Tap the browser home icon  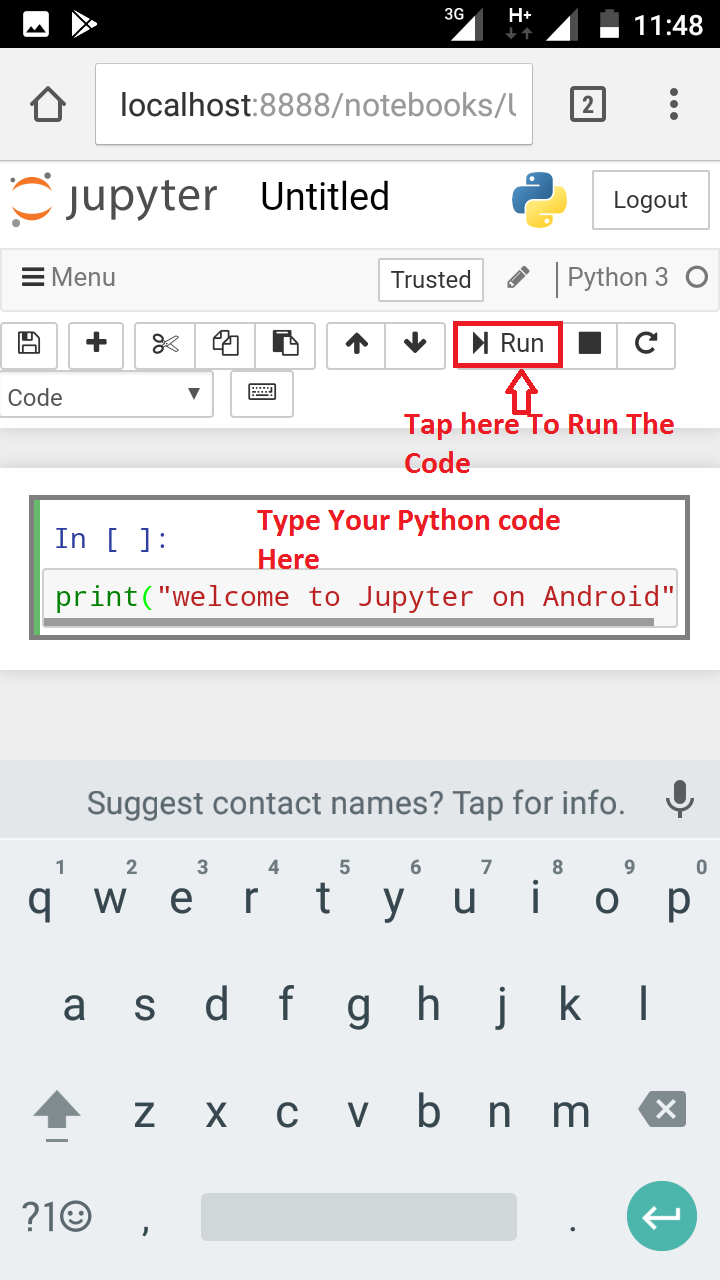[47, 104]
